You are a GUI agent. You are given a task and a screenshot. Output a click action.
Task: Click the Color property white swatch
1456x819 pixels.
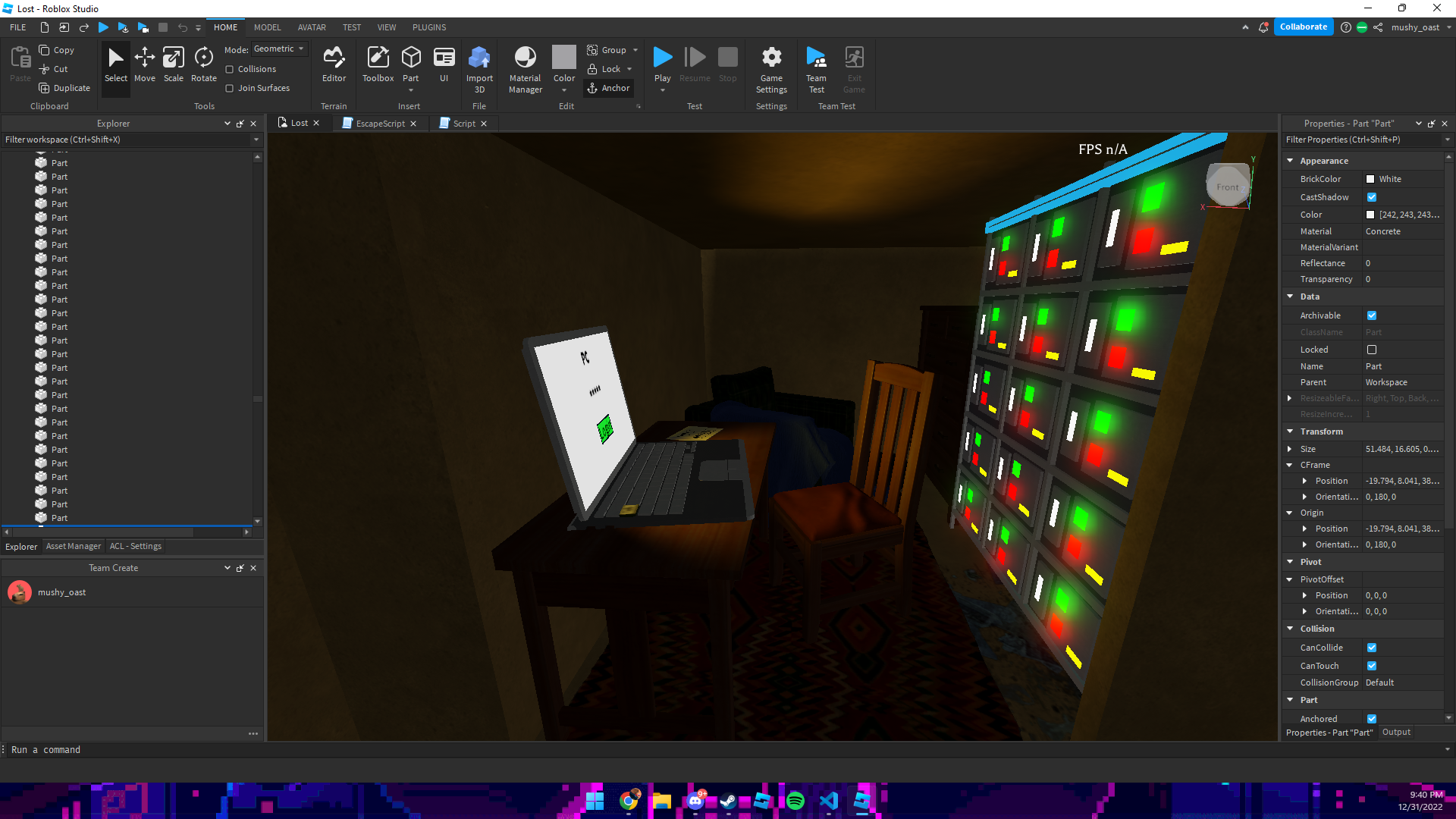coord(1370,215)
